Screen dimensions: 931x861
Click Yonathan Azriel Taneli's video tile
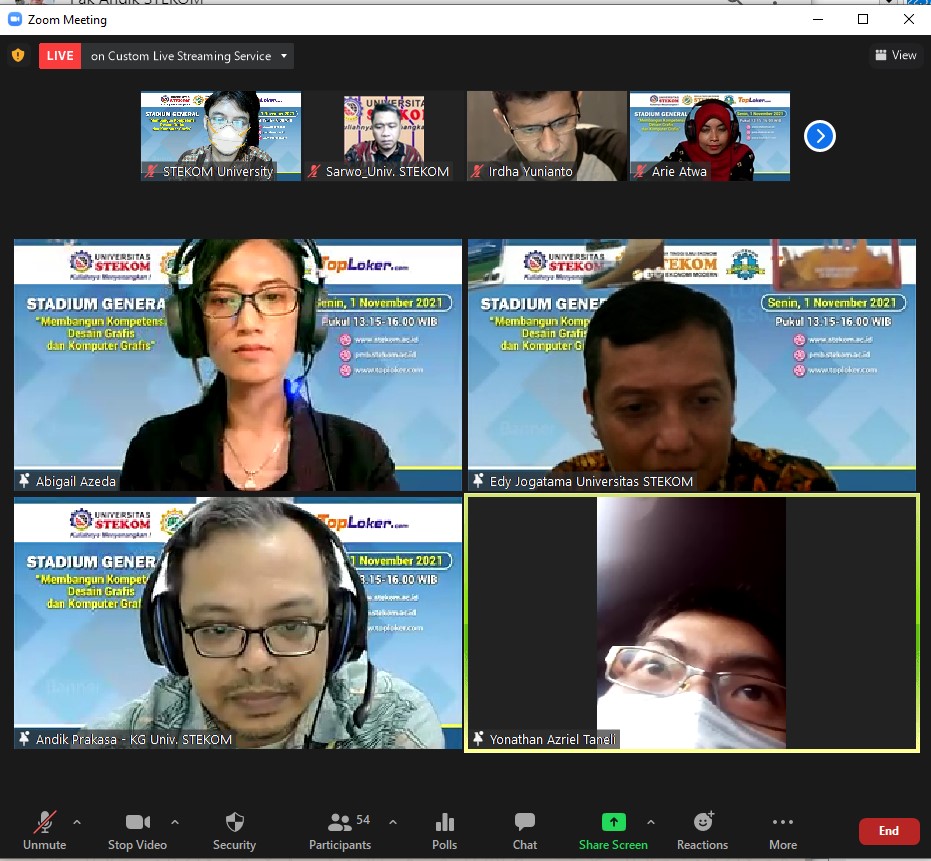coord(692,623)
